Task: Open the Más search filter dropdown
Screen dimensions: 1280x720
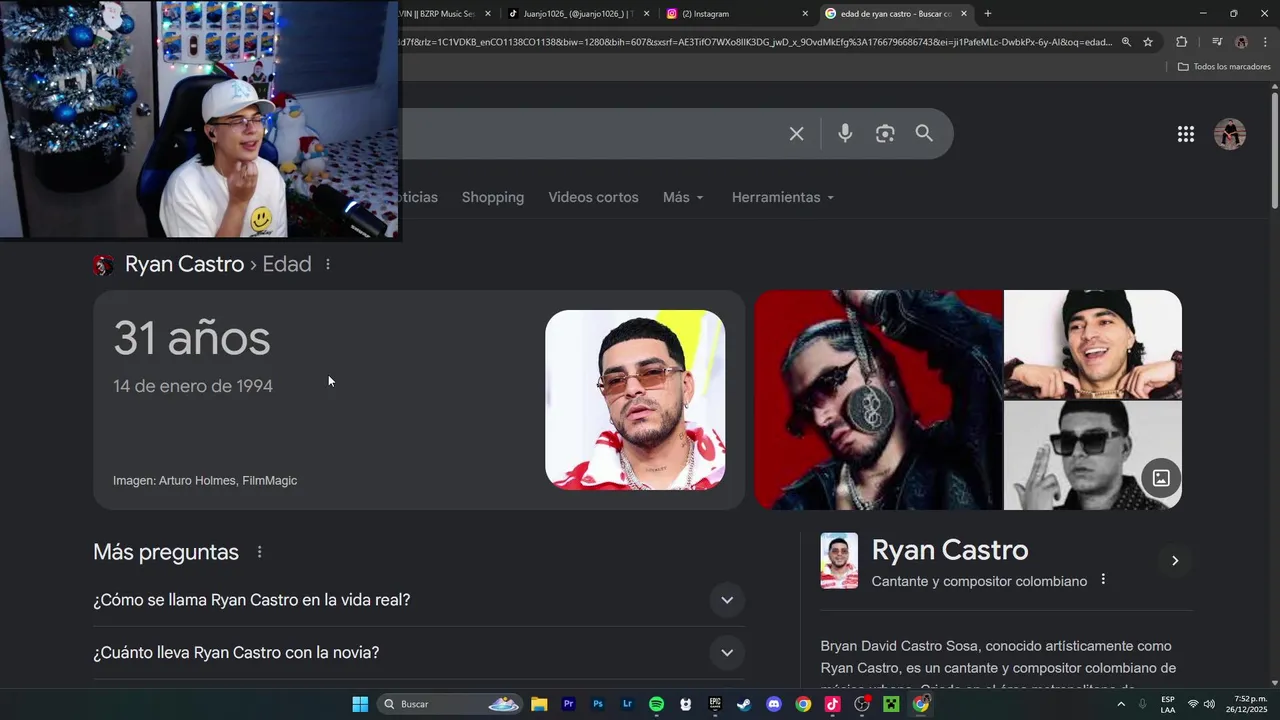Action: point(683,197)
